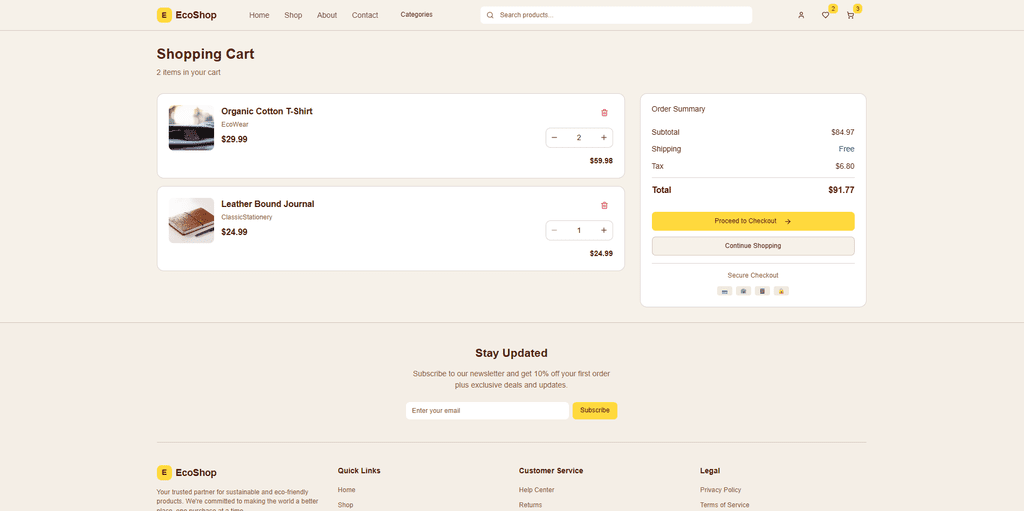Viewport: 1024px width, 511px height.
Task: Click Proceed to Checkout button
Action: pyautogui.click(x=753, y=222)
